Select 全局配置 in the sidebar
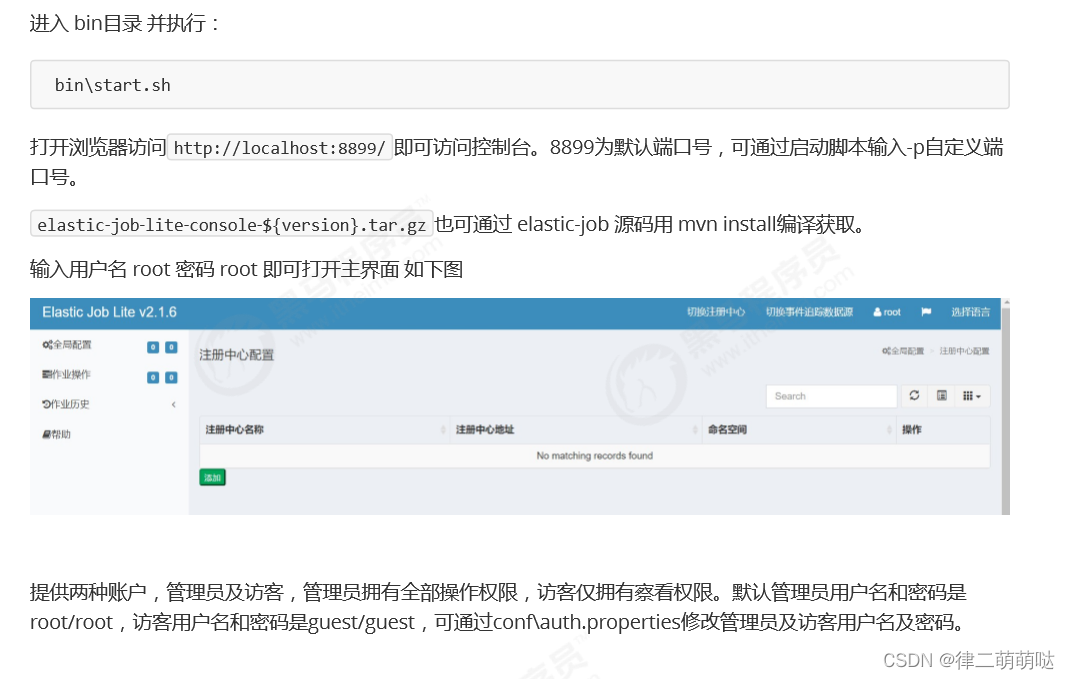This screenshot has width=1070, height=679. coord(66,345)
